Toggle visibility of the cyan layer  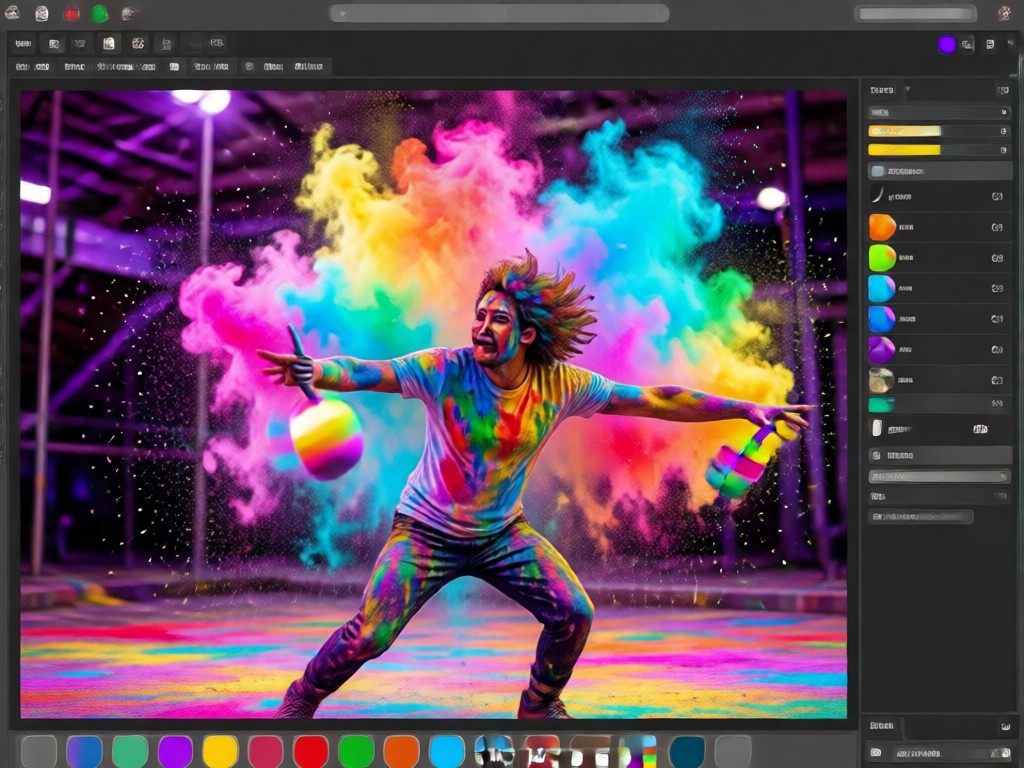997,288
